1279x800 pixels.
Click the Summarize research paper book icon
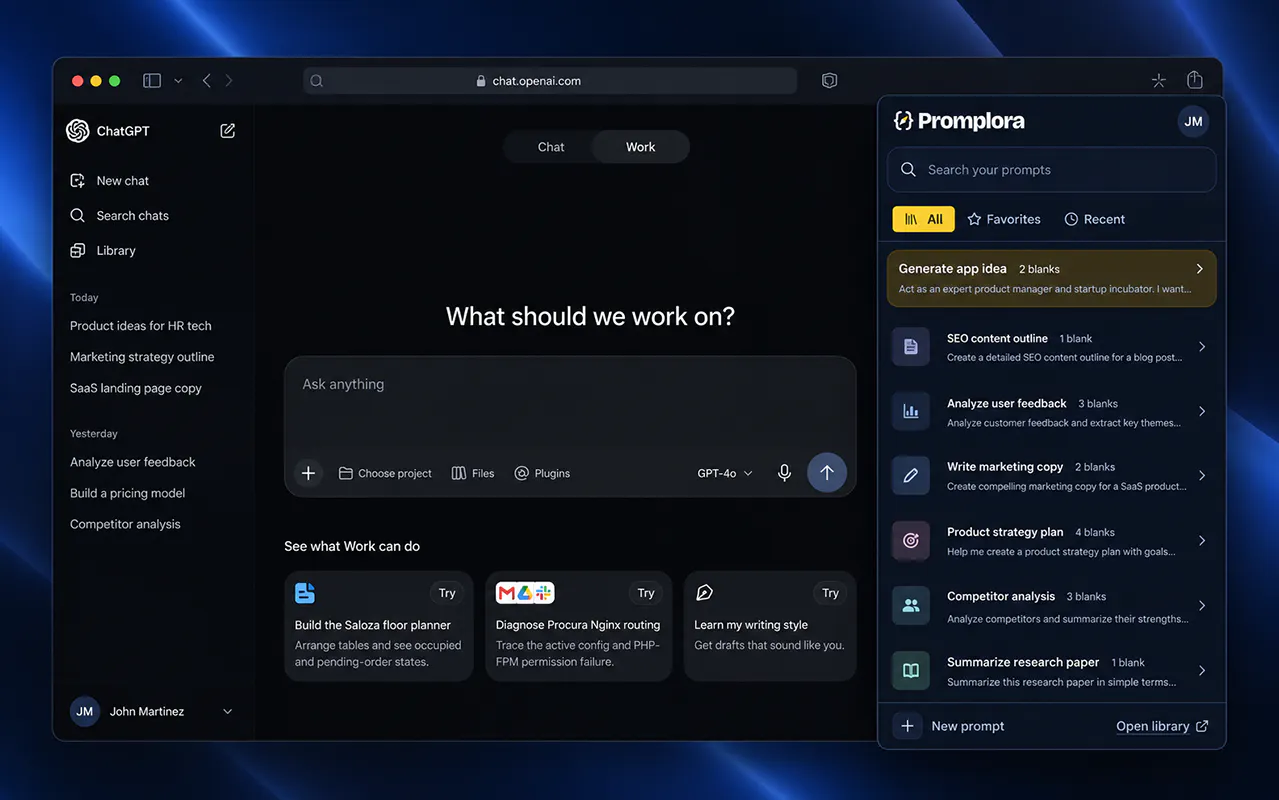click(911, 671)
